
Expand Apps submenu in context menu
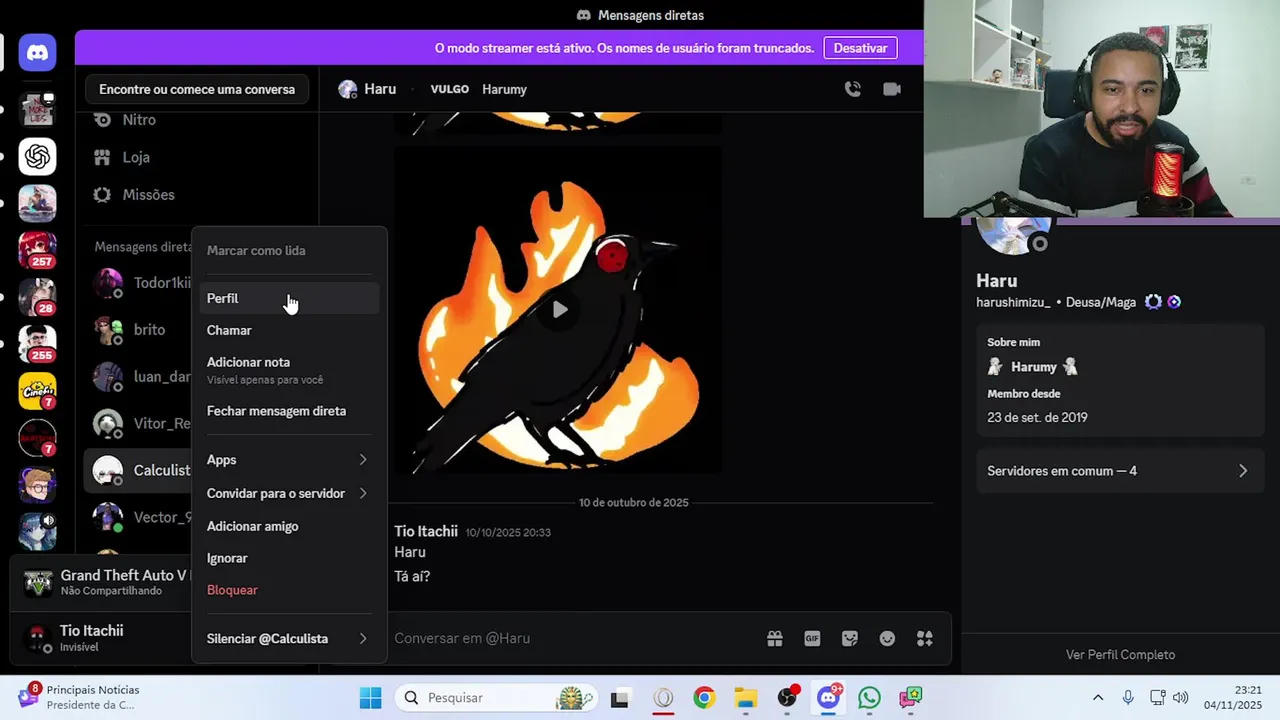pyautogui.click(x=287, y=460)
